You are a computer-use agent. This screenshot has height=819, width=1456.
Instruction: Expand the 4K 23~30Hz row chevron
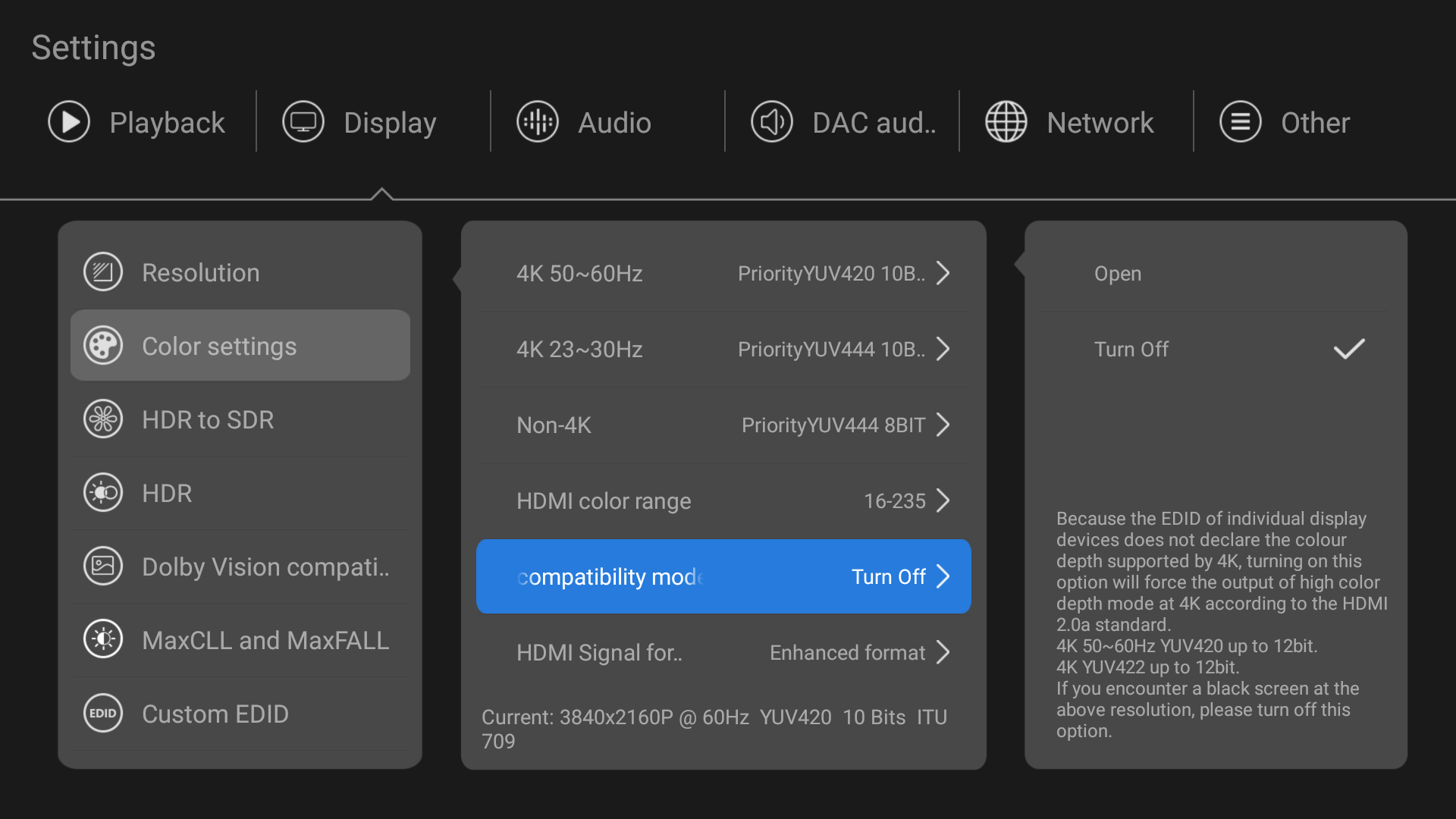point(943,349)
